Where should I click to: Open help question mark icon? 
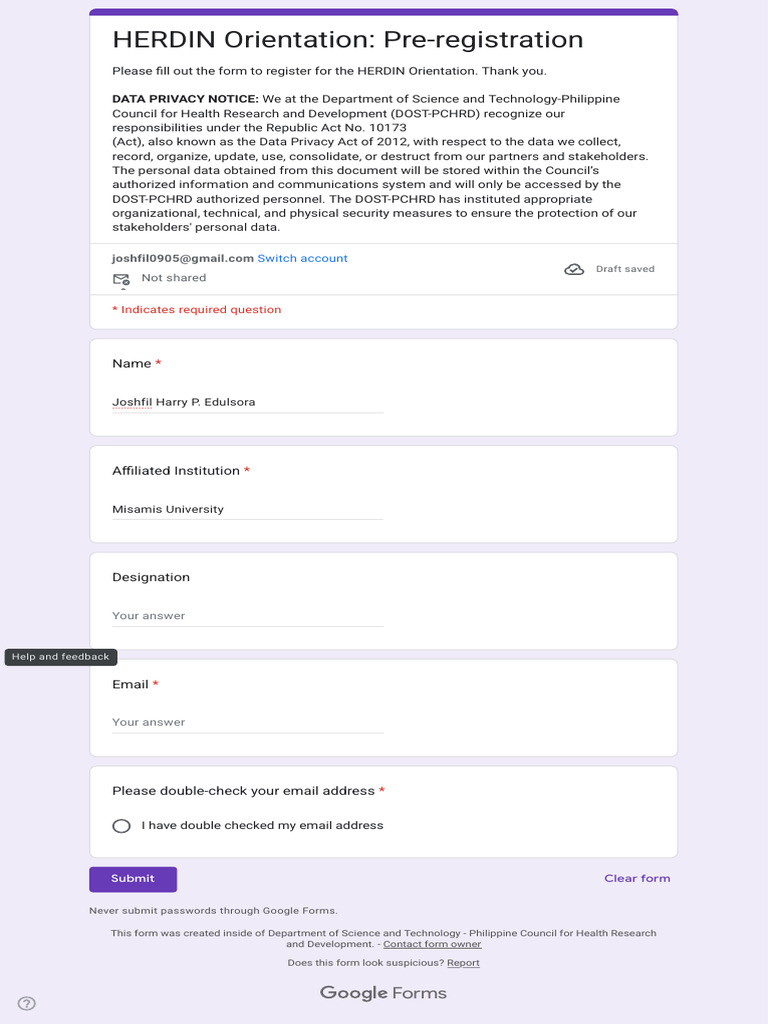[x=27, y=1003]
